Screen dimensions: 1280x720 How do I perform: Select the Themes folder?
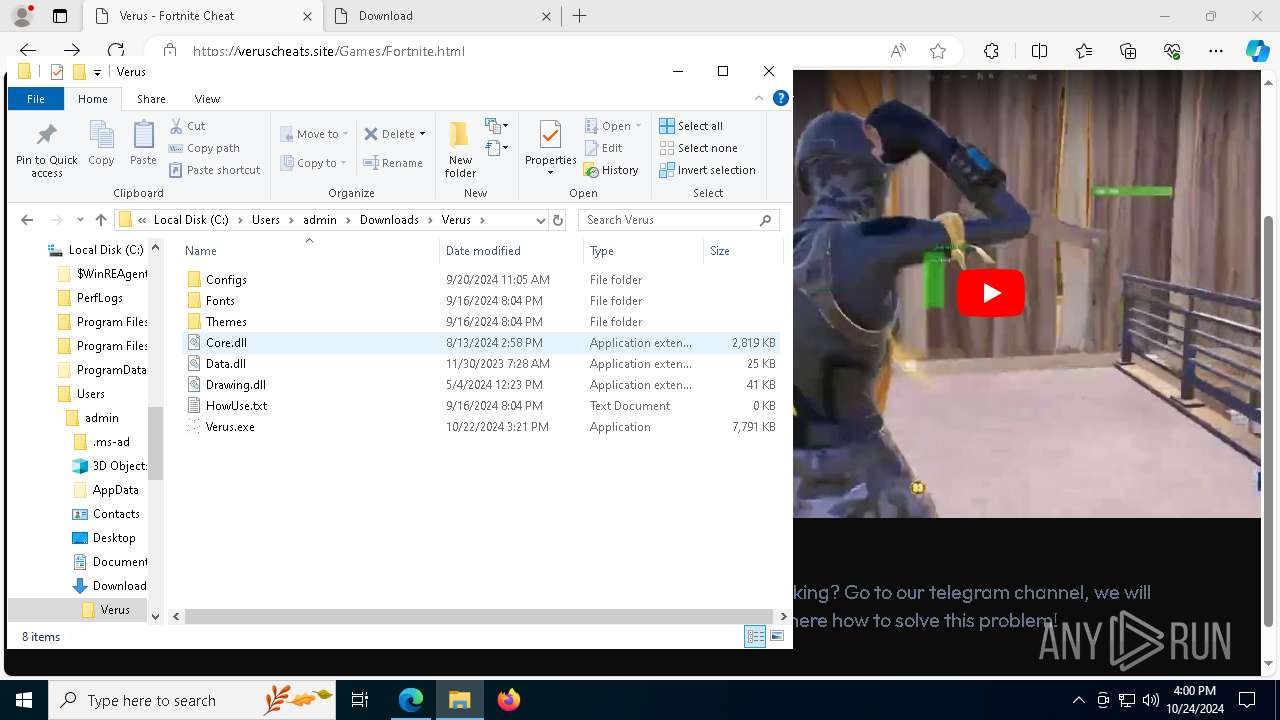coord(226,322)
